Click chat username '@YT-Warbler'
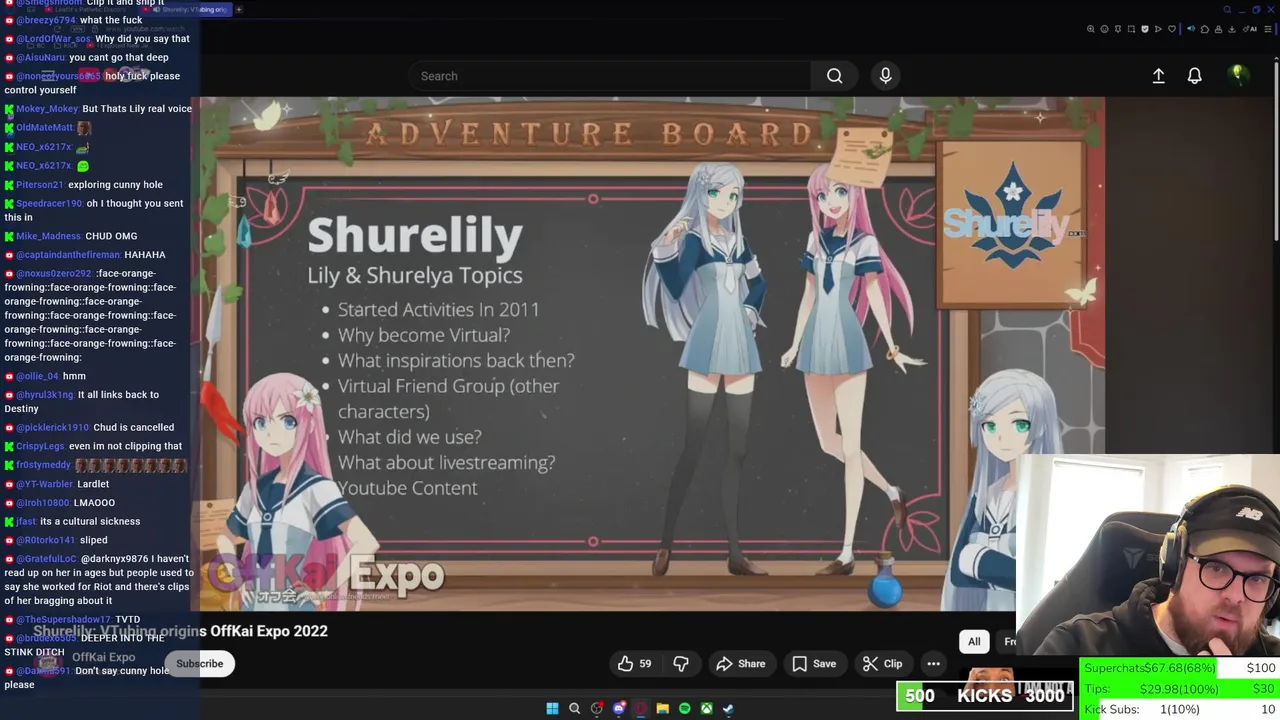The image size is (1280, 720). coord(45,483)
